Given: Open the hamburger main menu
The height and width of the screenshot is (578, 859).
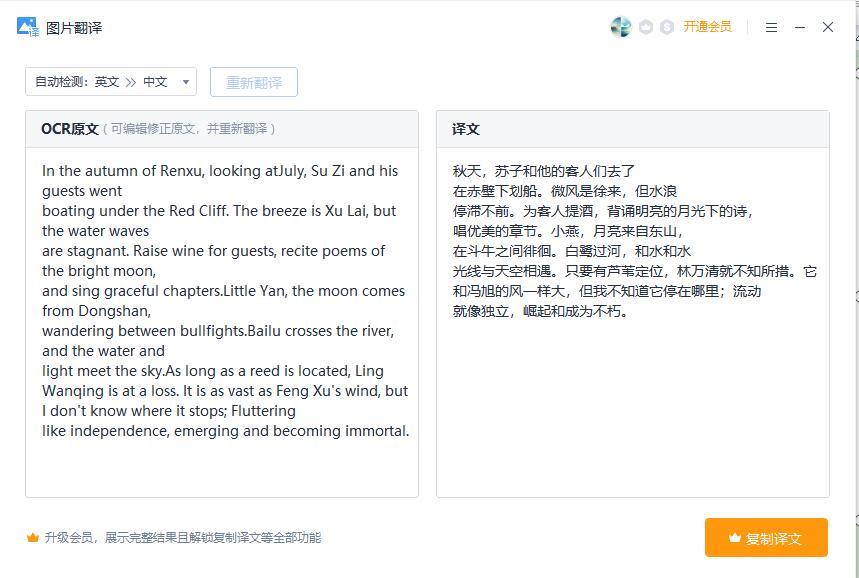Looking at the screenshot, I should tap(771, 27).
